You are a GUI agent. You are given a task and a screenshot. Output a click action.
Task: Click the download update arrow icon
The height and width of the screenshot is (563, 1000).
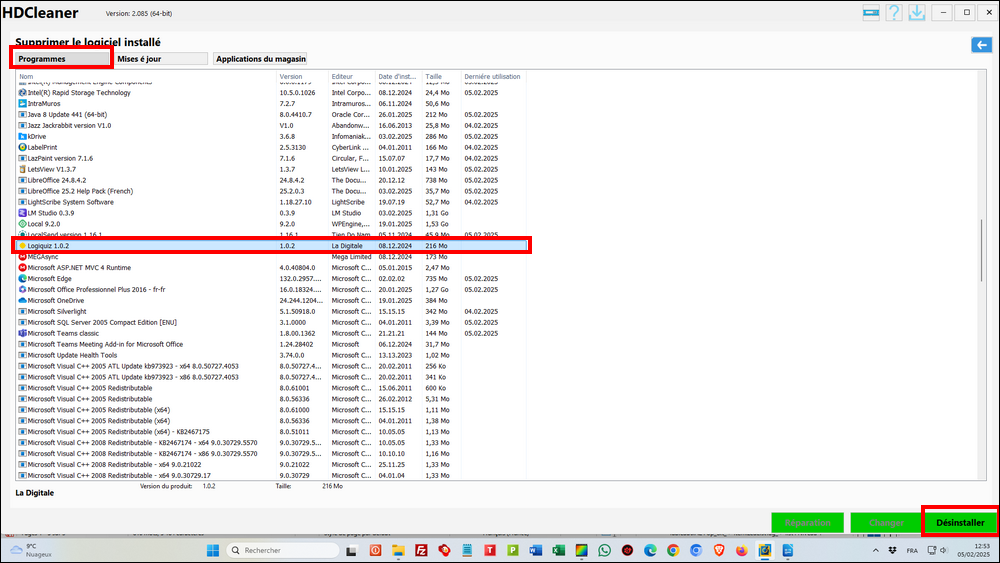pyautogui.click(x=916, y=13)
